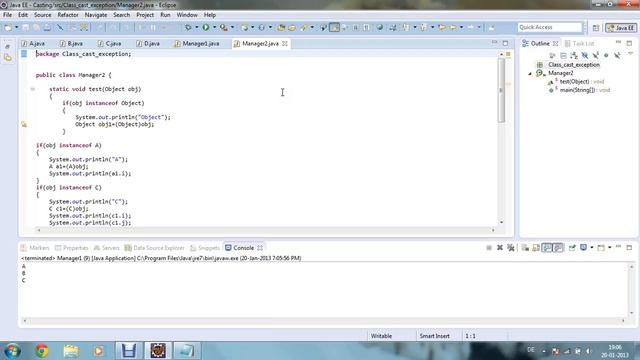640x360 pixels.
Task: Click the Run green play button
Action: click(x=206, y=27)
